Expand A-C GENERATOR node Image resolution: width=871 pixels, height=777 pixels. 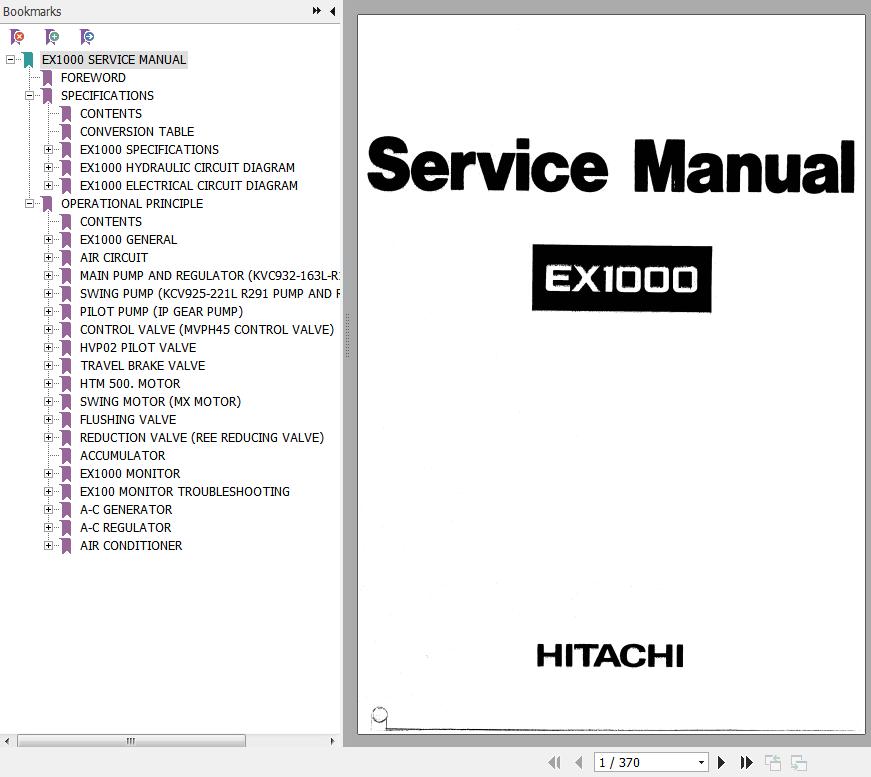[48, 509]
